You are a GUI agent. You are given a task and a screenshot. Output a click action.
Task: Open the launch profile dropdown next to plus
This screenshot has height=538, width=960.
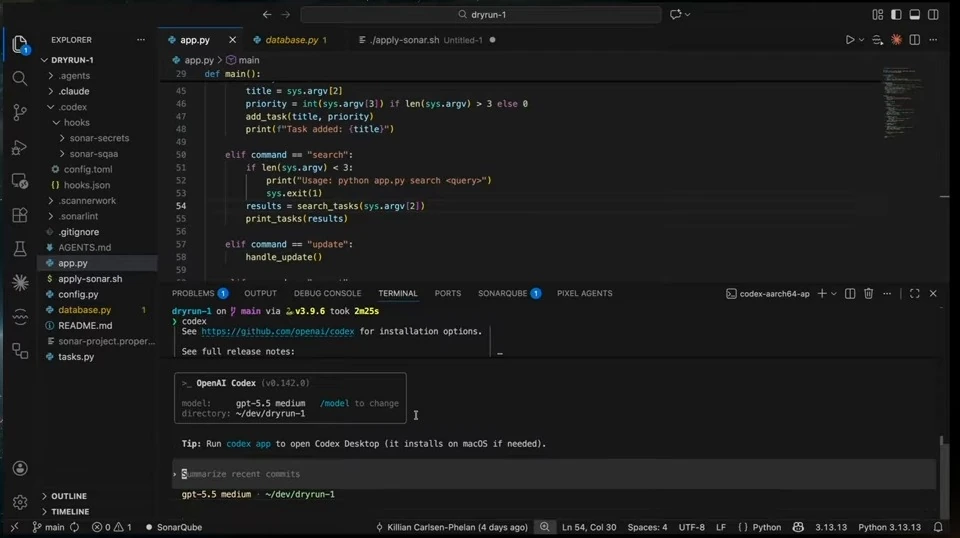click(x=834, y=294)
